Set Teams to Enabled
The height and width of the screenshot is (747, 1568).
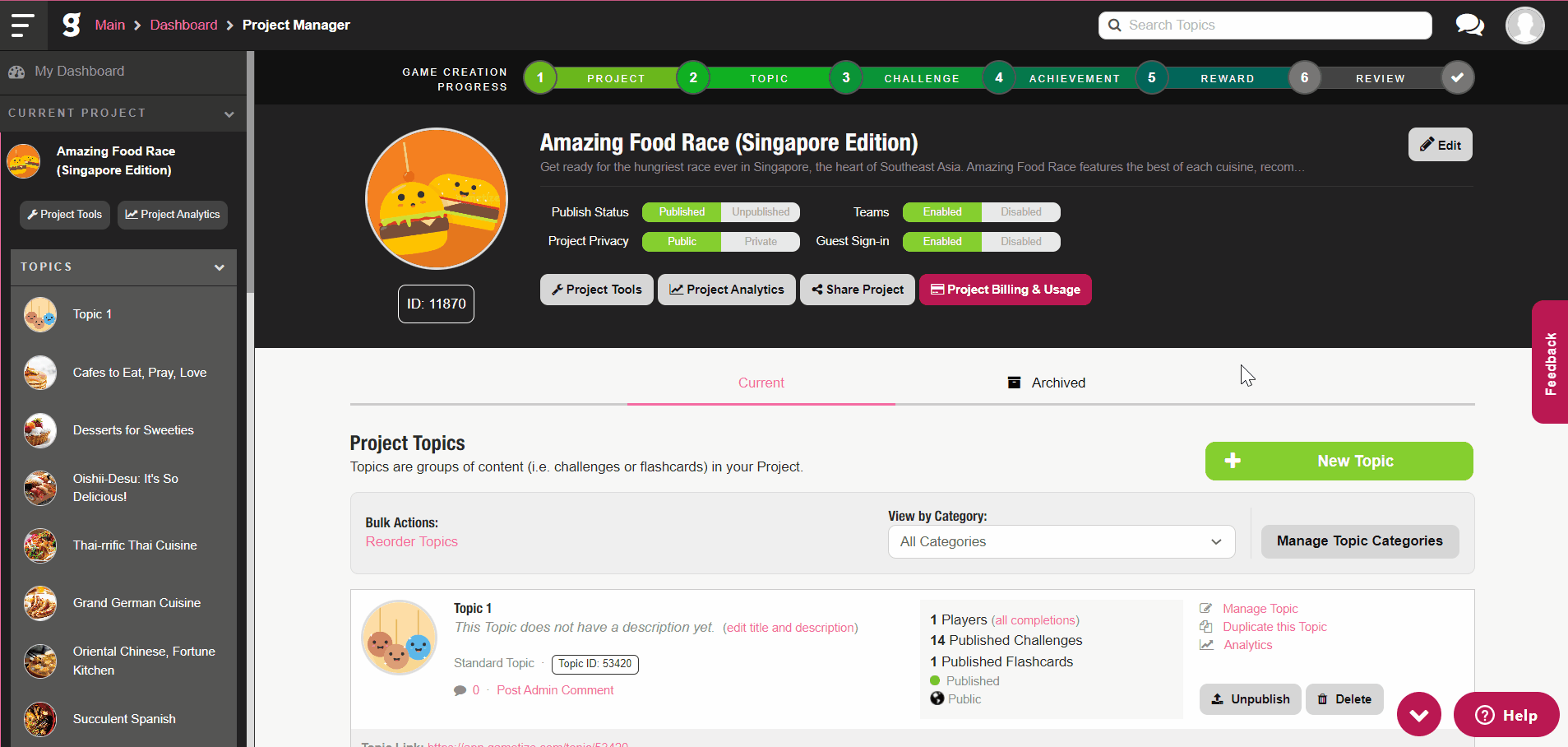coord(942,212)
